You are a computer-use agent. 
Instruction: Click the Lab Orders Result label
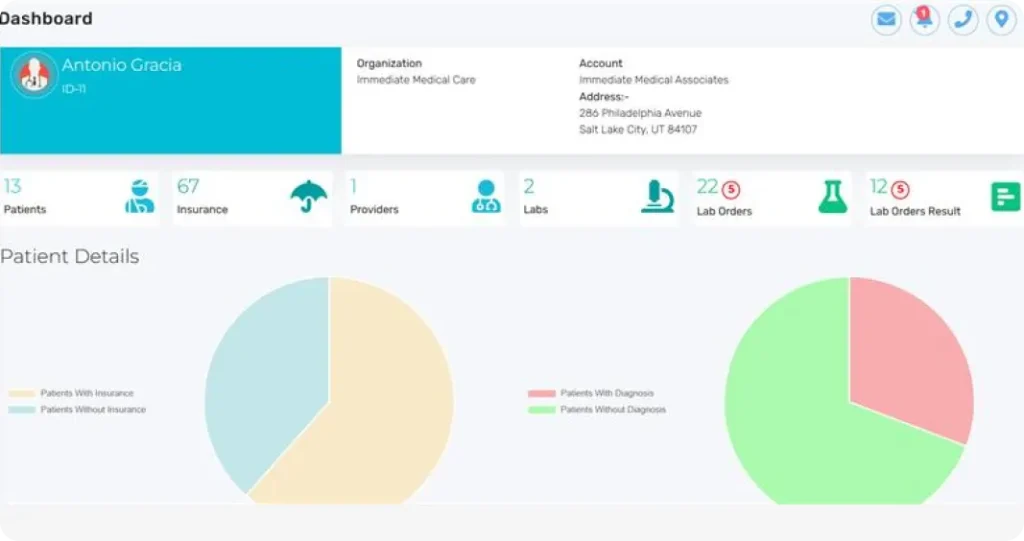915,211
